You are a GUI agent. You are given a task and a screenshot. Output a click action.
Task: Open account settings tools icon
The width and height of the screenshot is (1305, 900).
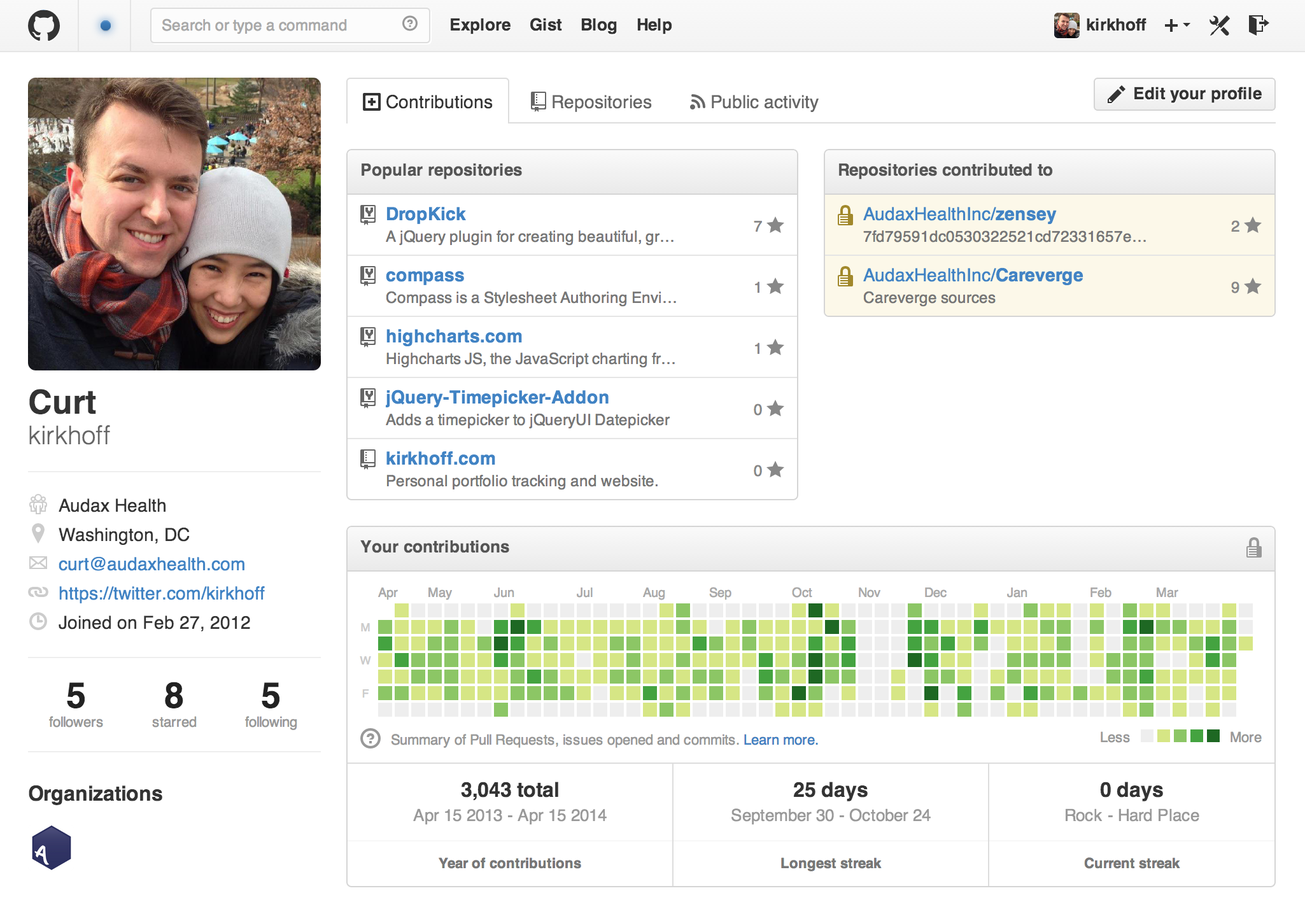1219,25
